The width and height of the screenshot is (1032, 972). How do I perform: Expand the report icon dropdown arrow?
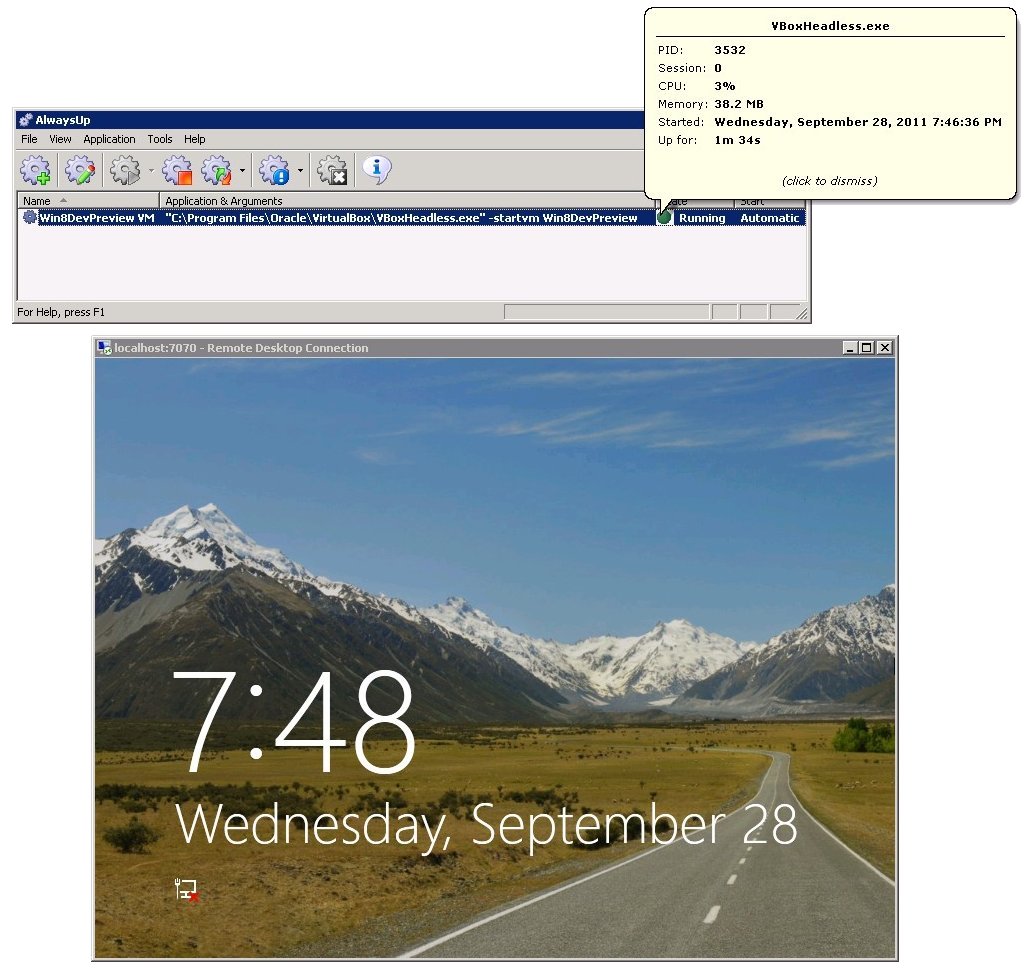pos(300,172)
